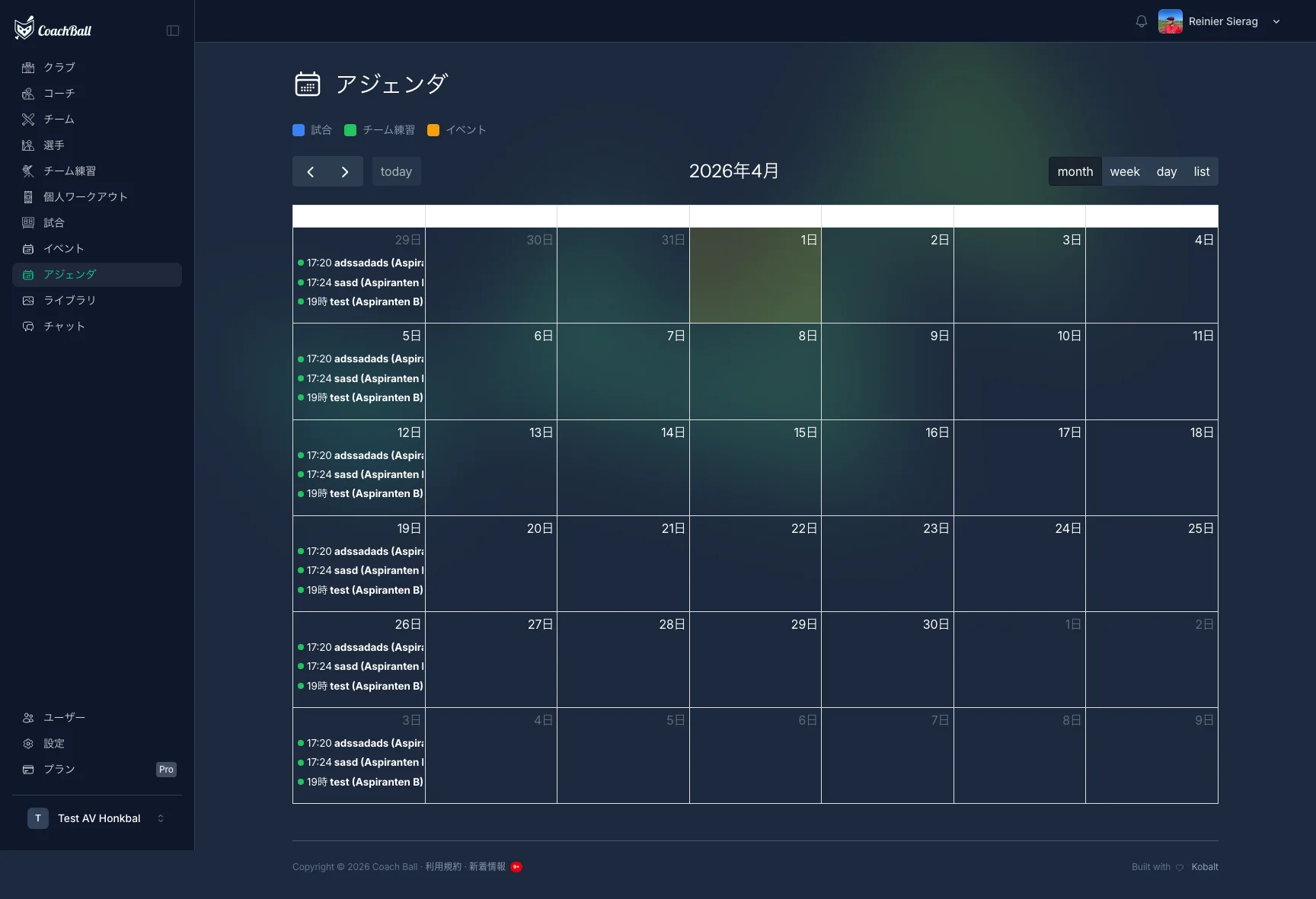This screenshot has width=1316, height=899.
Task: Open the user menu dropdown arrow
Action: click(x=1276, y=21)
